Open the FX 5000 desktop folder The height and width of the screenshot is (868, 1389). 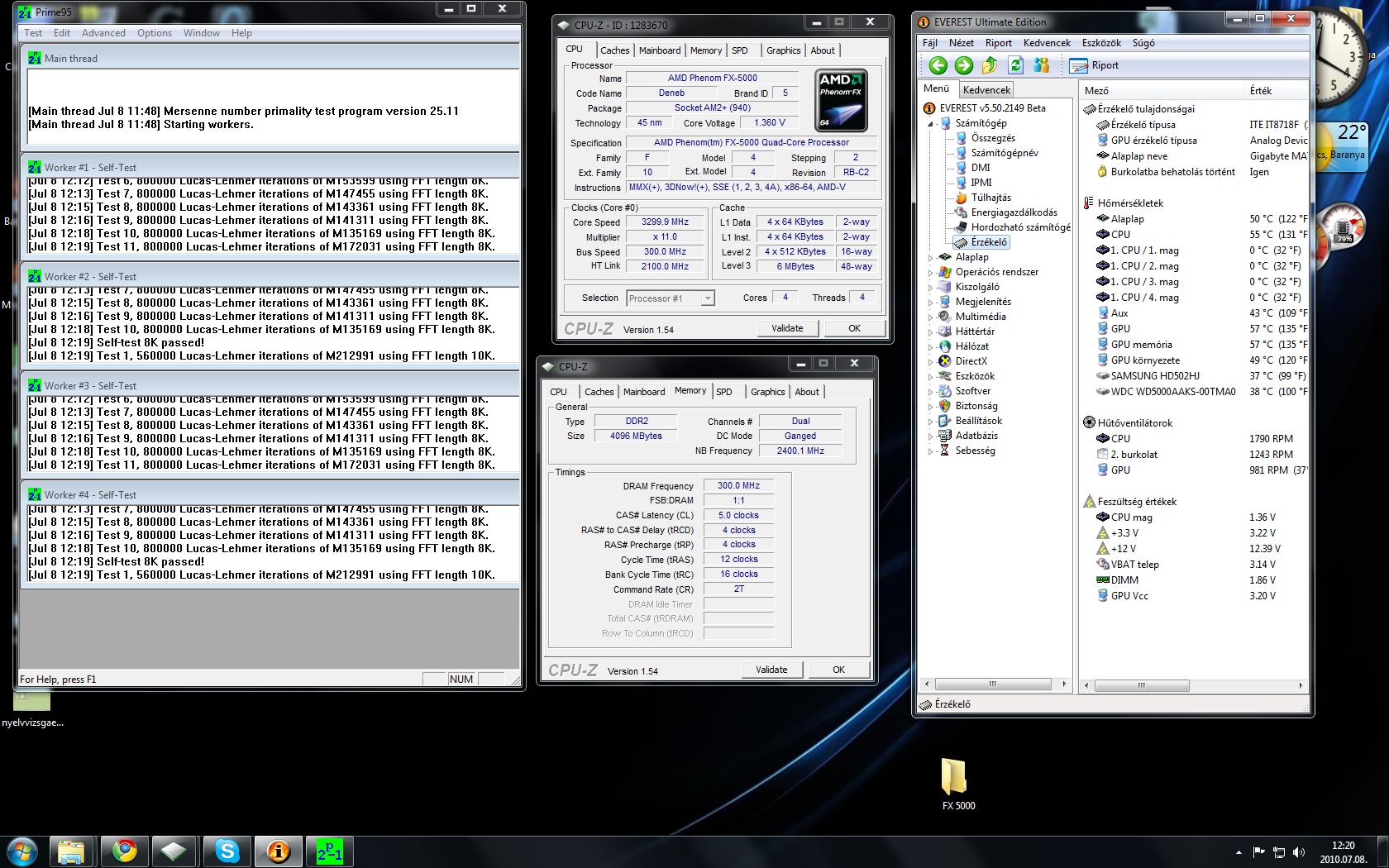(x=957, y=785)
